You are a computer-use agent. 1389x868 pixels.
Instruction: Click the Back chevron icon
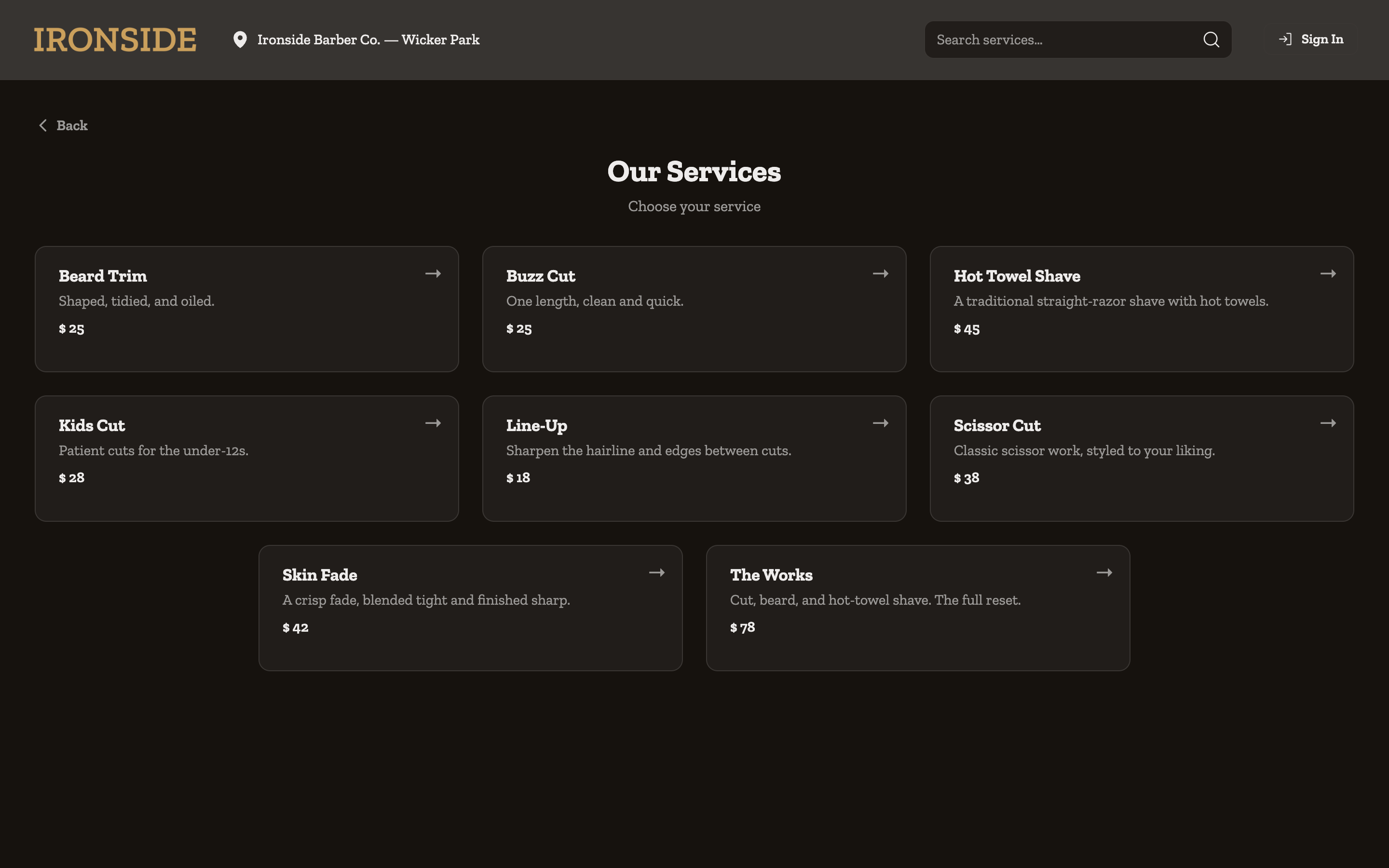(x=42, y=125)
